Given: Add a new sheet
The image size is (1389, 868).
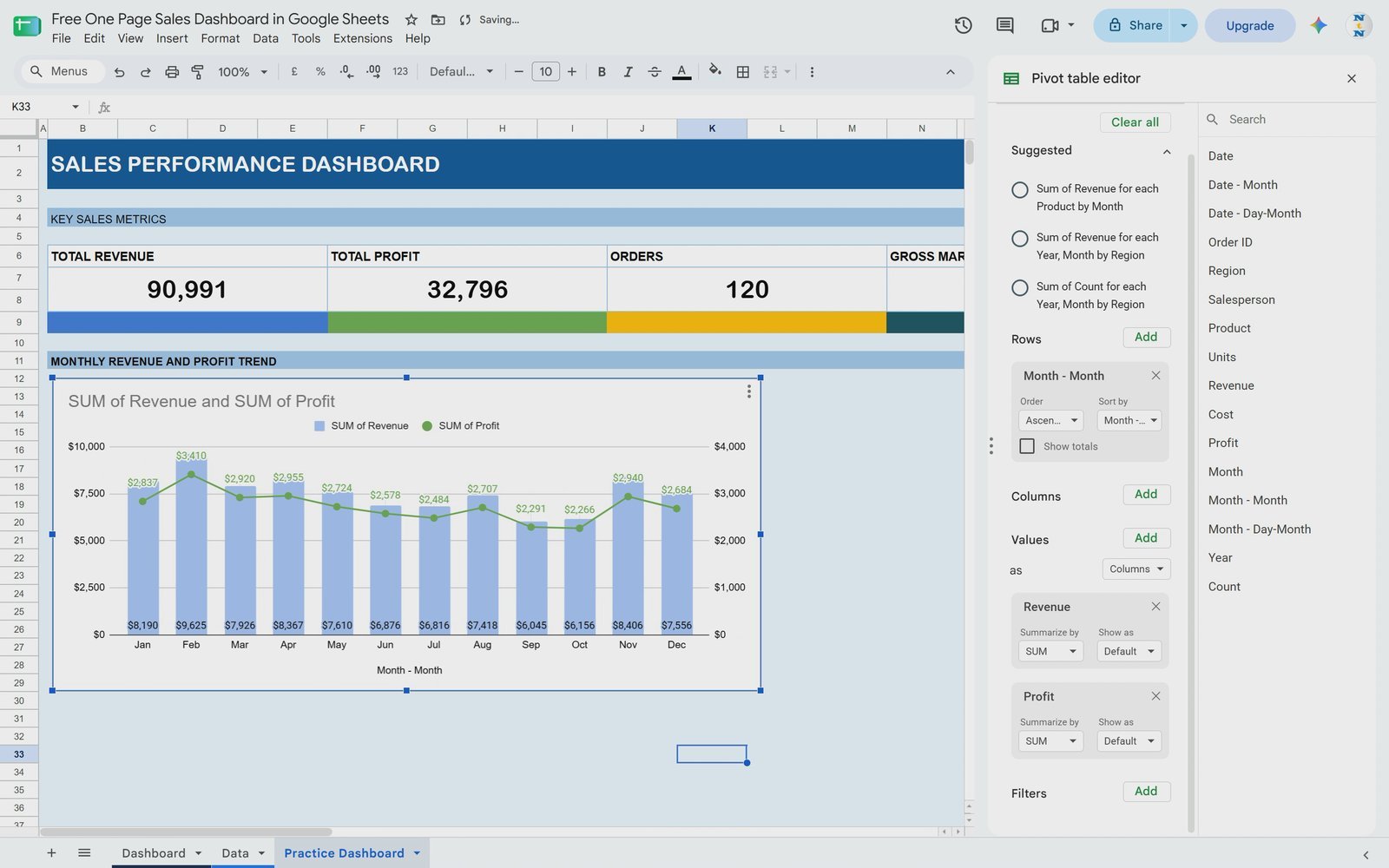Looking at the screenshot, I should 51,852.
